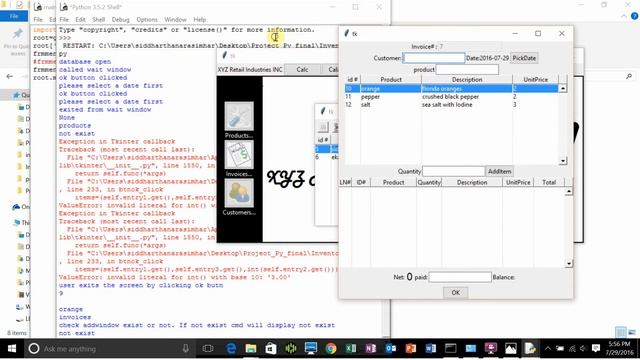
Task: Open Excel from taskbar
Action: coord(351,349)
